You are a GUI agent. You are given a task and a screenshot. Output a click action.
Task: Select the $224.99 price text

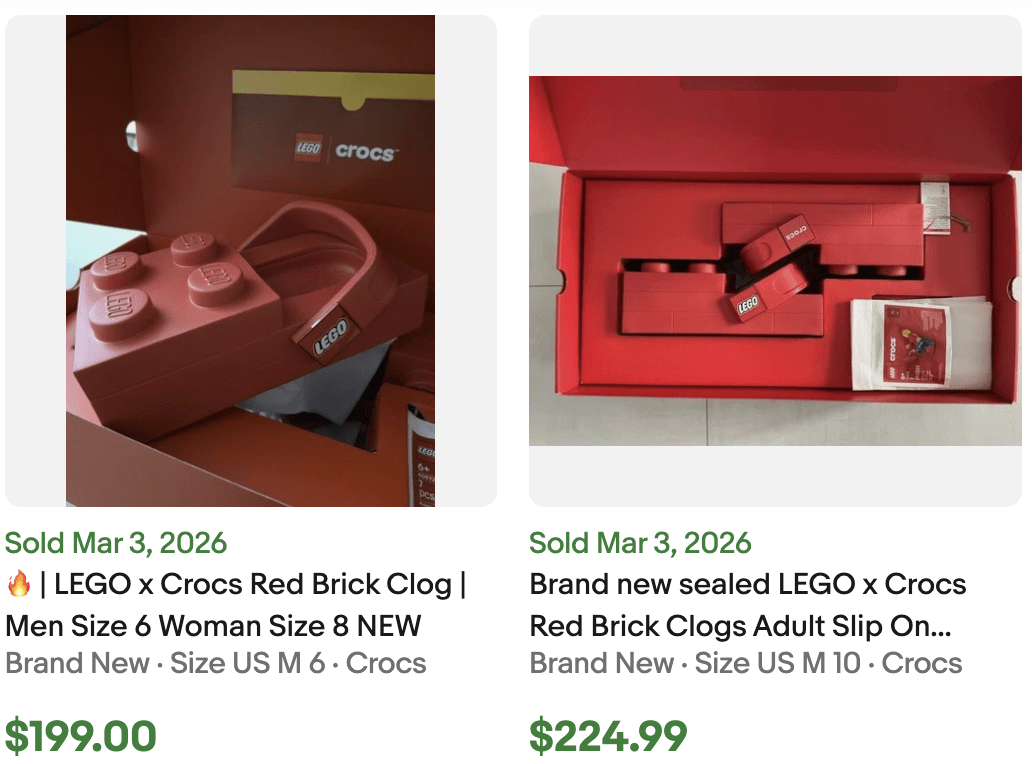pos(608,735)
